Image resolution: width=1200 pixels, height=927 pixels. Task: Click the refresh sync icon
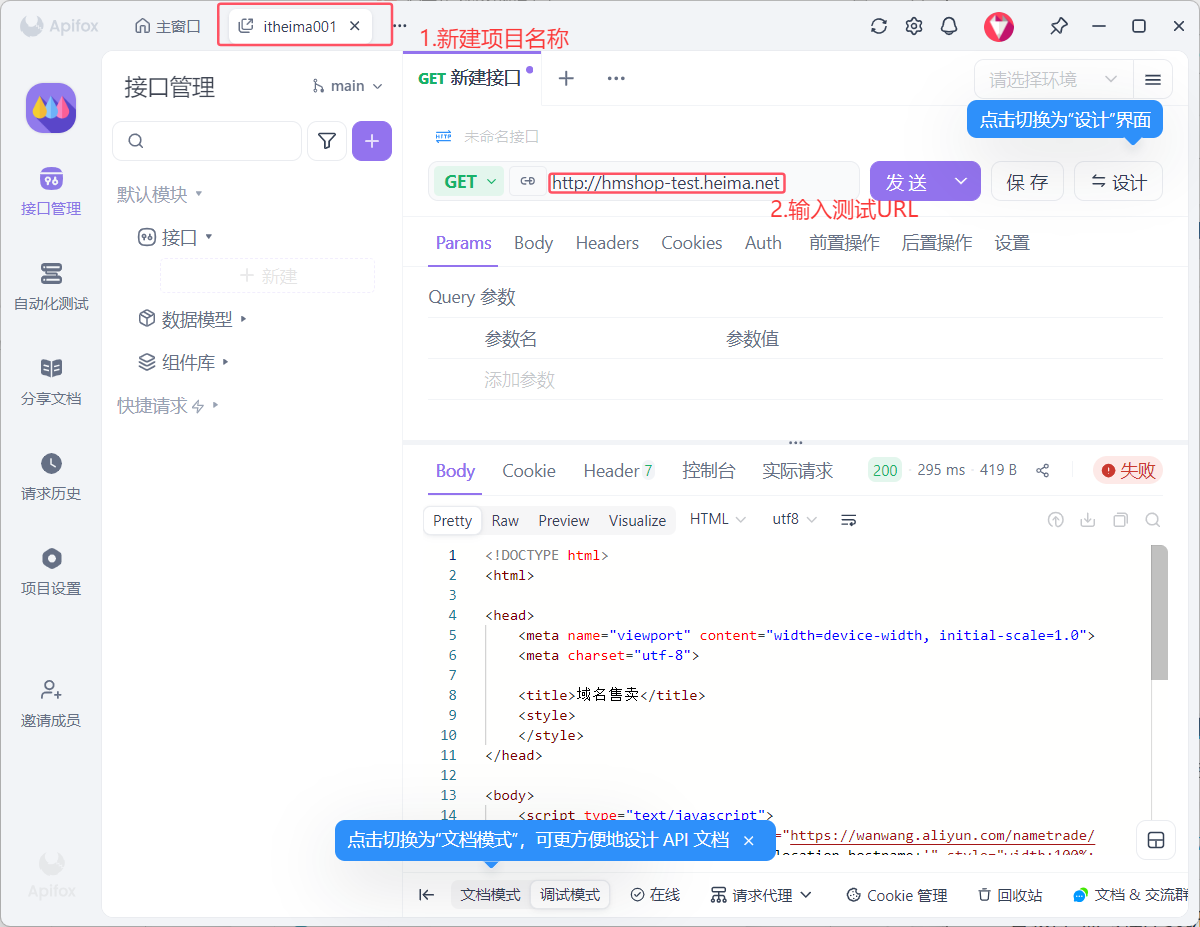click(879, 26)
